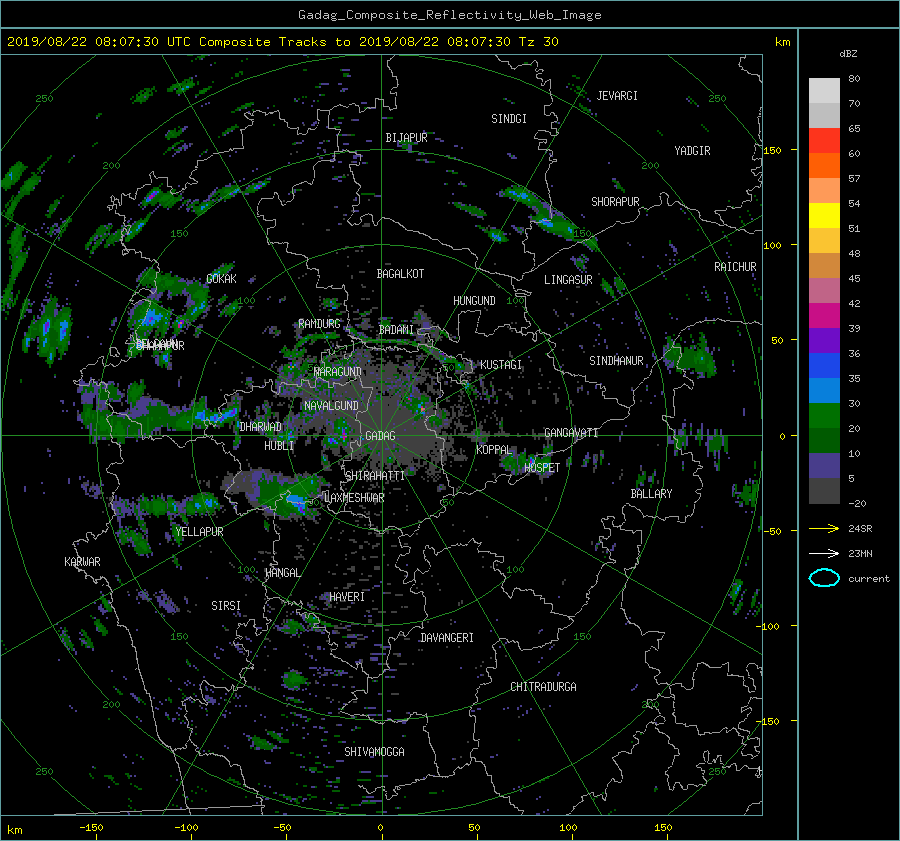Click the RAICHUR city label
The height and width of the screenshot is (841, 900).
[x=735, y=267]
